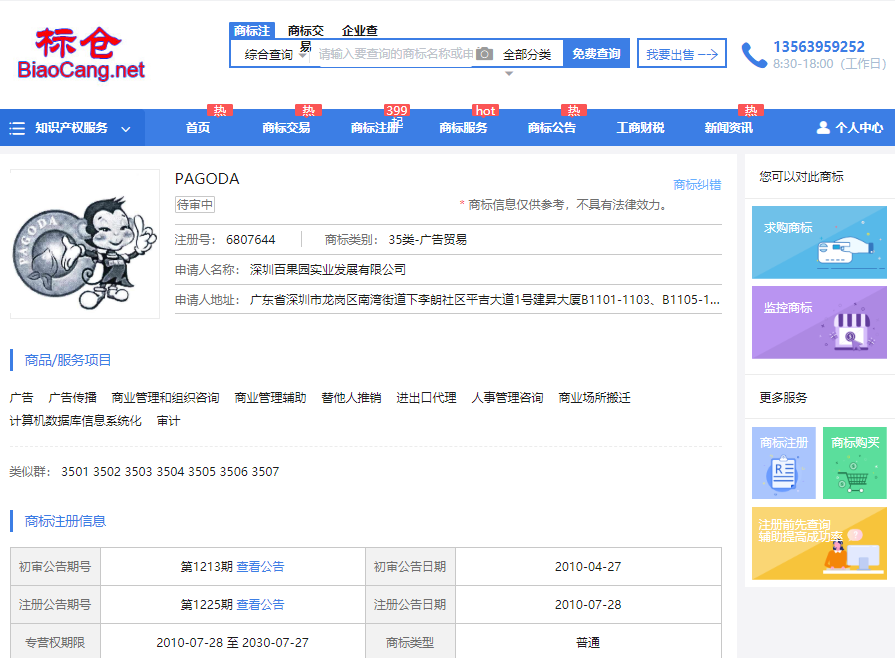Click similar group code 3501
The image size is (895, 658).
pyautogui.click(x=75, y=472)
